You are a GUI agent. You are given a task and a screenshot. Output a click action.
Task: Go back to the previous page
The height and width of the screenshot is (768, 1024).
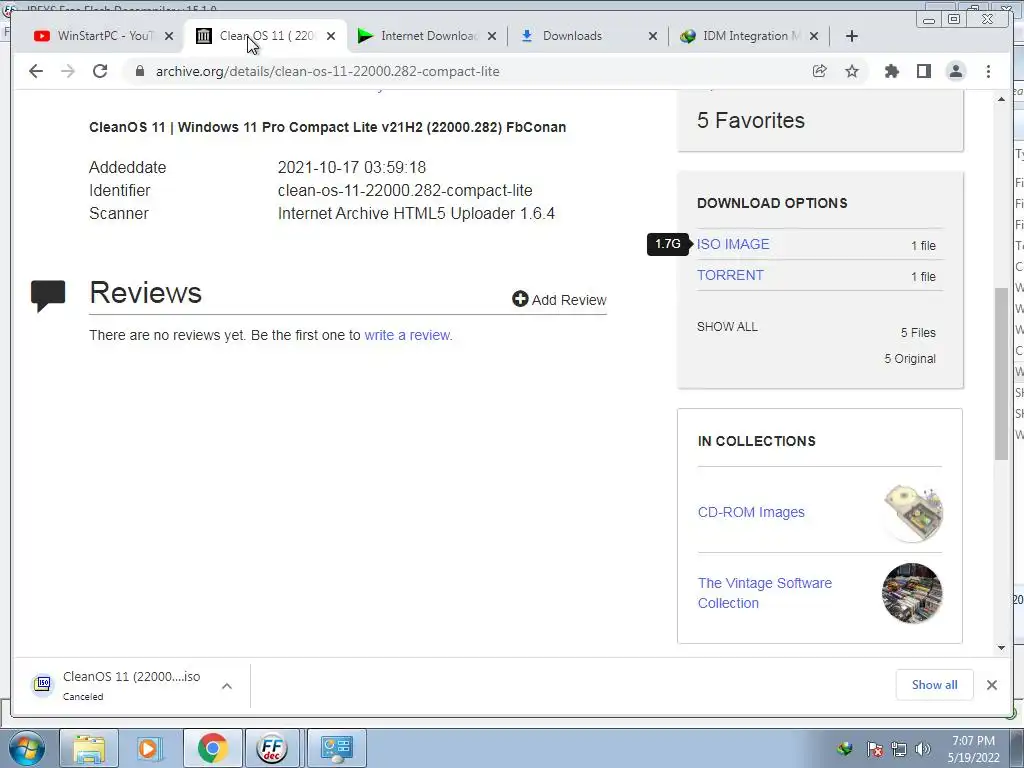[x=36, y=71]
